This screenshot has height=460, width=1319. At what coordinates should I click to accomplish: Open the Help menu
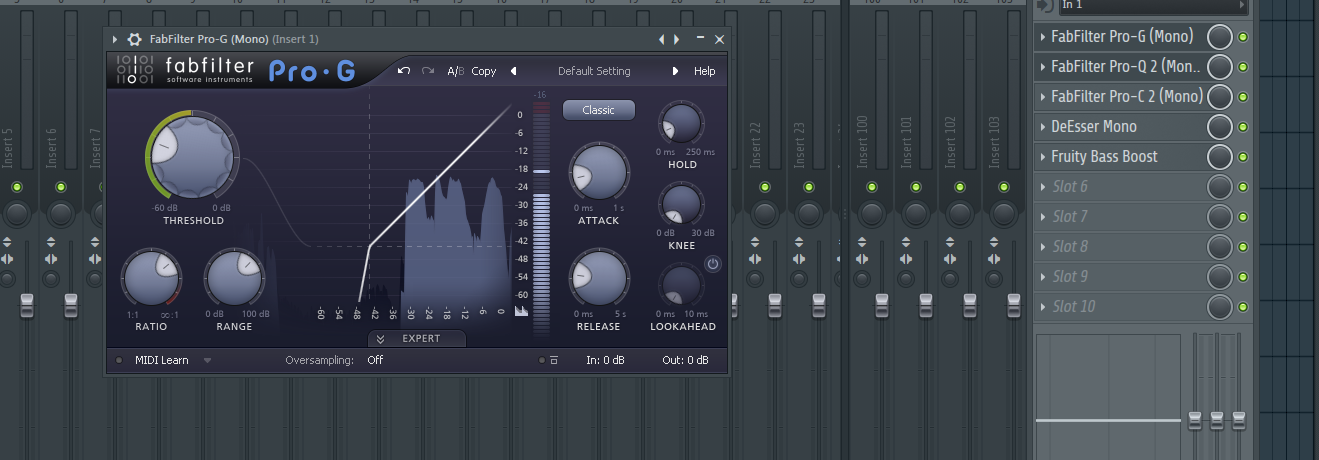[x=704, y=71]
